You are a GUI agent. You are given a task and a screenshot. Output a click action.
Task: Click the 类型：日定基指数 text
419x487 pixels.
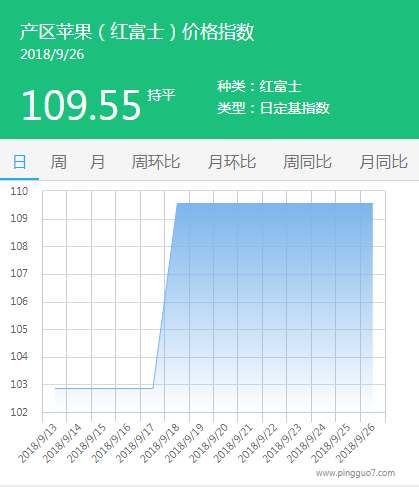(273, 108)
